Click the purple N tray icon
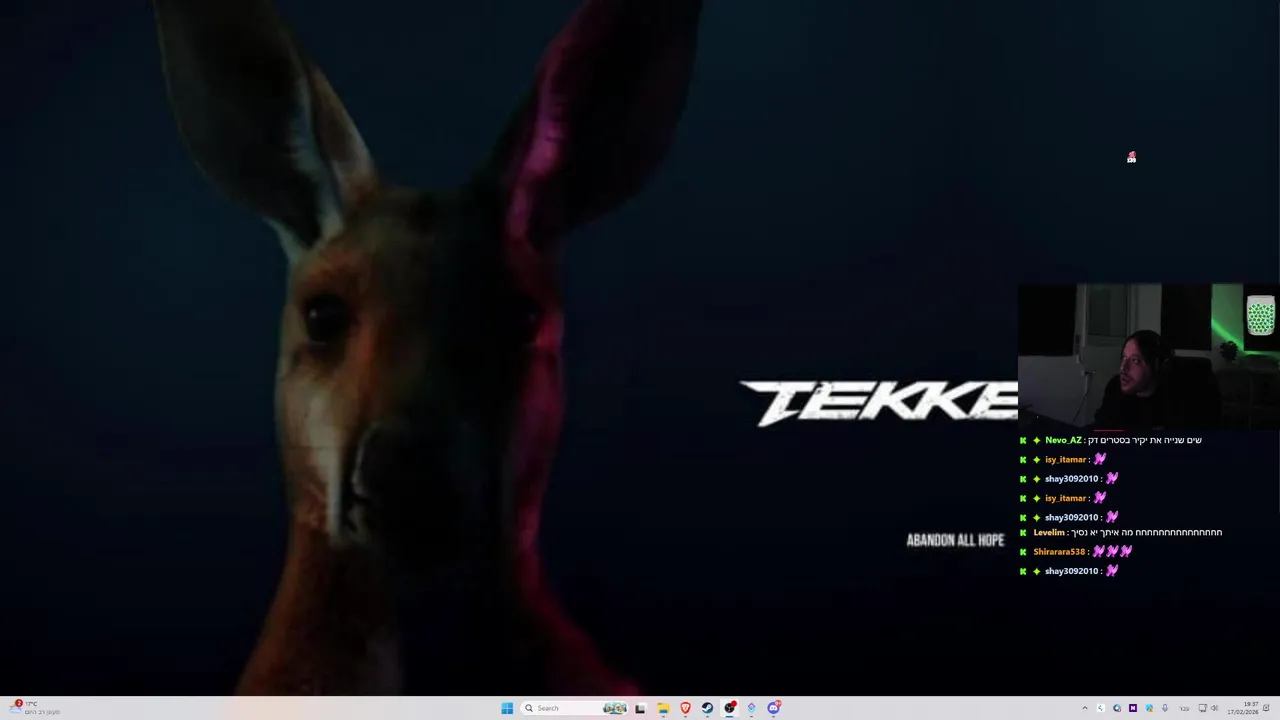Viewport: 1280px width, 720px height. click(1133, 708)
